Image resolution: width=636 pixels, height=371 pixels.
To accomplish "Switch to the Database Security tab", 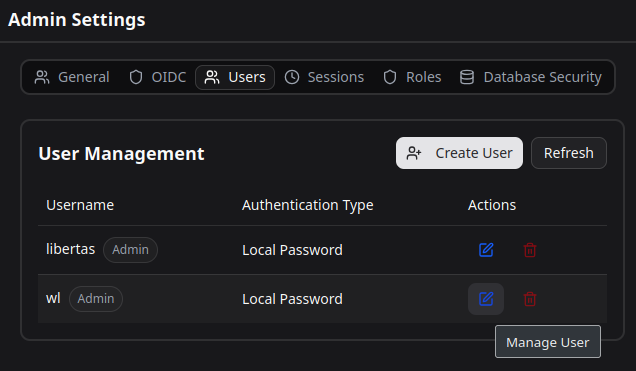I will click(531, 77).
